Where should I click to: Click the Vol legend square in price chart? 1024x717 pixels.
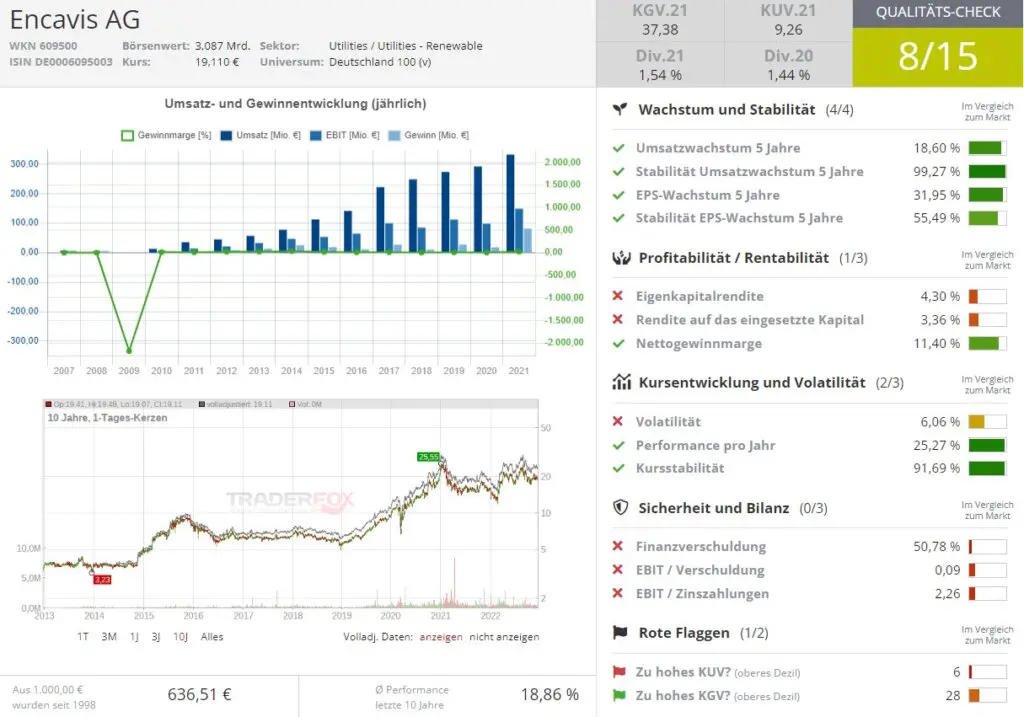coord(292,404)
